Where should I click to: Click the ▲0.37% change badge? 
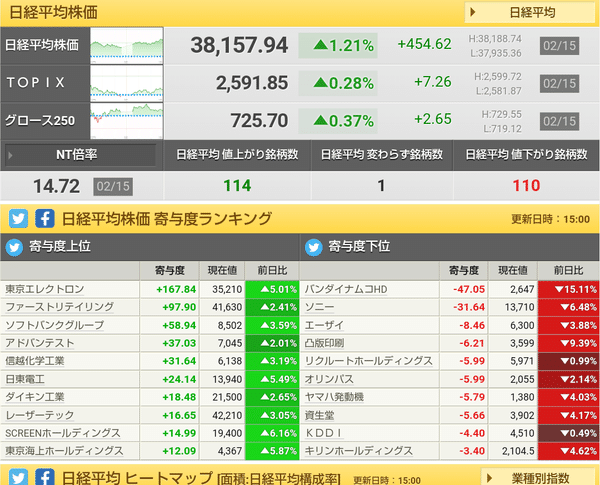pyautogui.click(x=338, y=121)
